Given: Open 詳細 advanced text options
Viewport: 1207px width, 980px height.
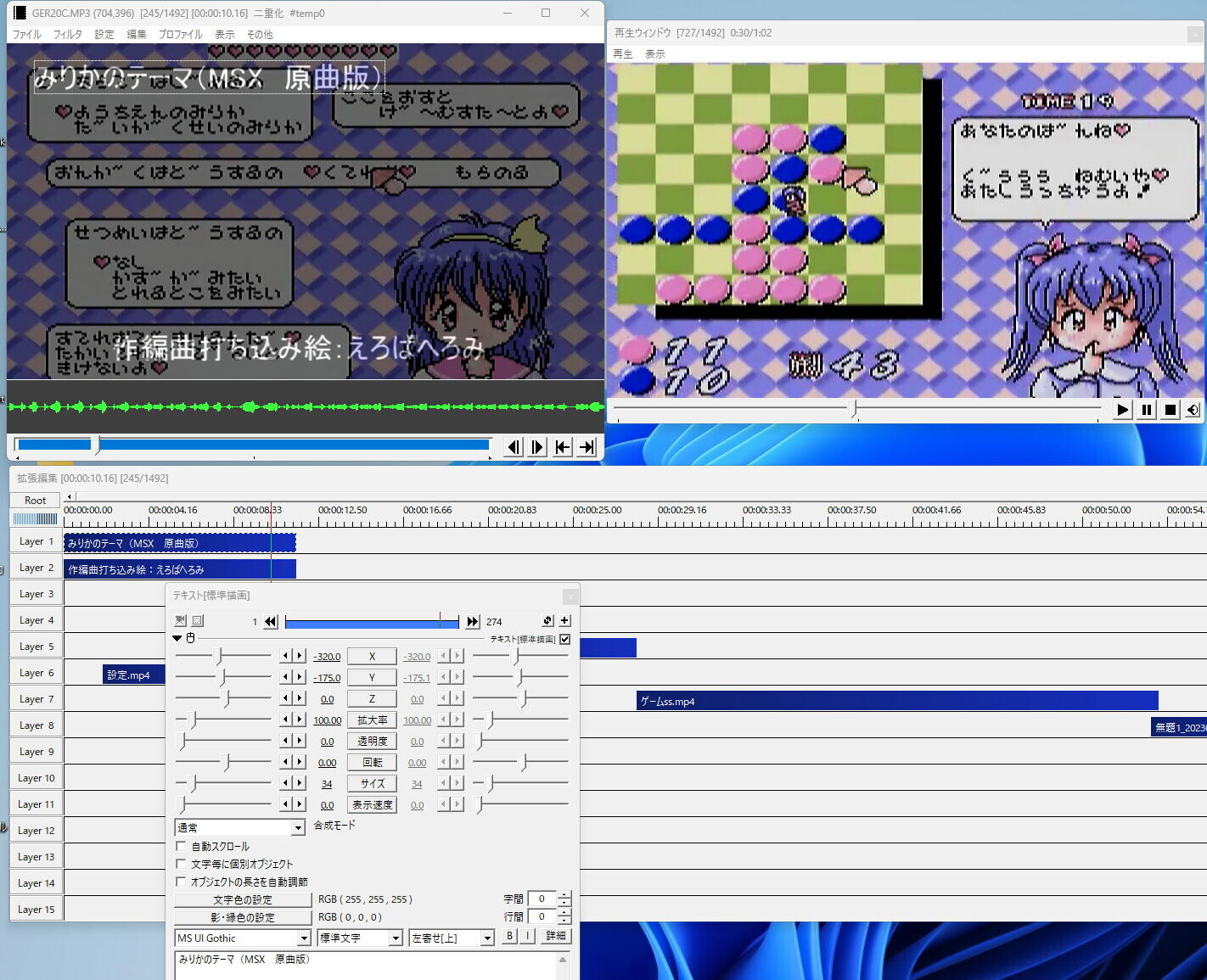Looking at the screenshot, I should click(556, 936).
